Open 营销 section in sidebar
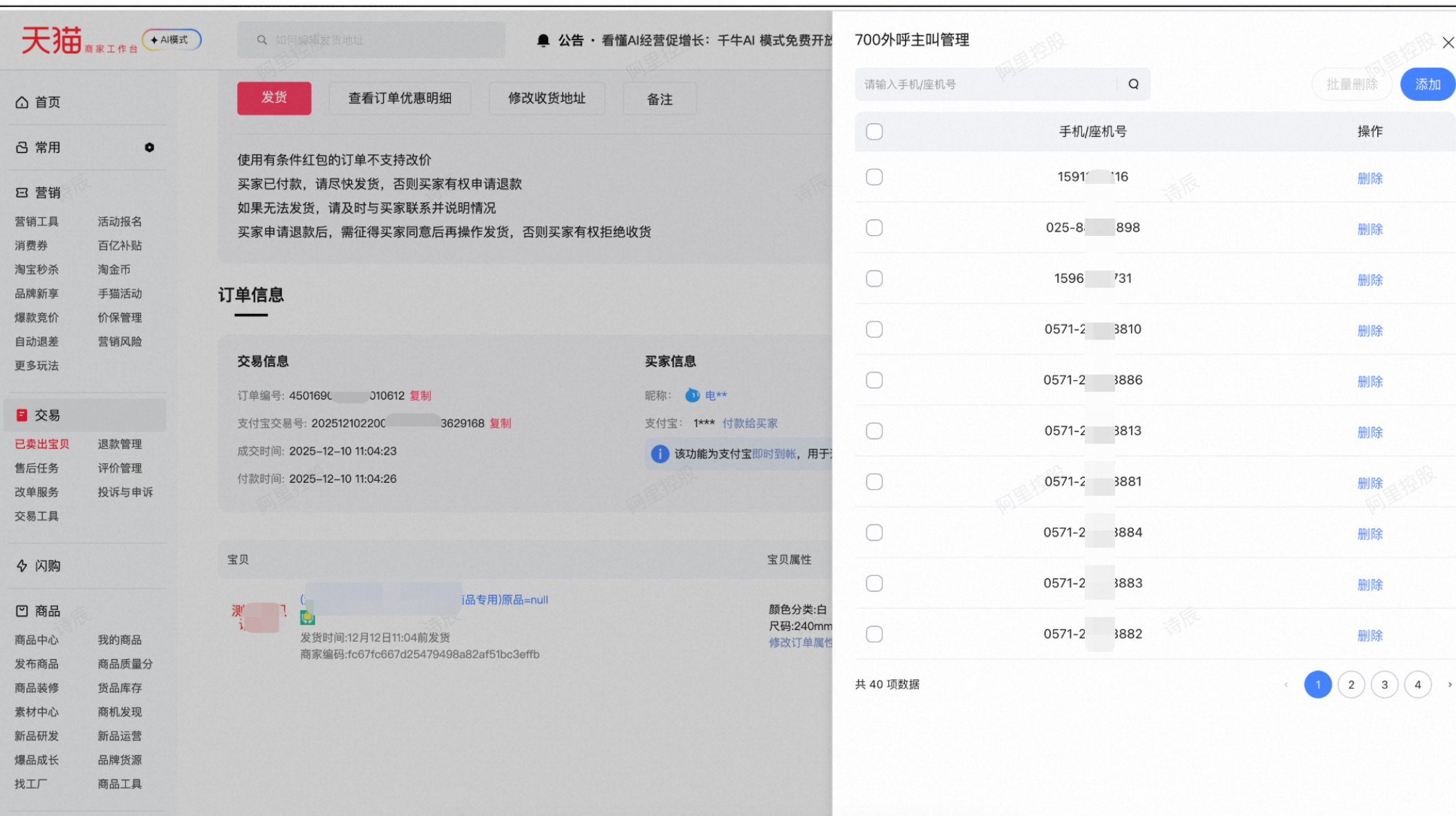1456x816 pixels. pyautogui.click(x=38, y=193)
